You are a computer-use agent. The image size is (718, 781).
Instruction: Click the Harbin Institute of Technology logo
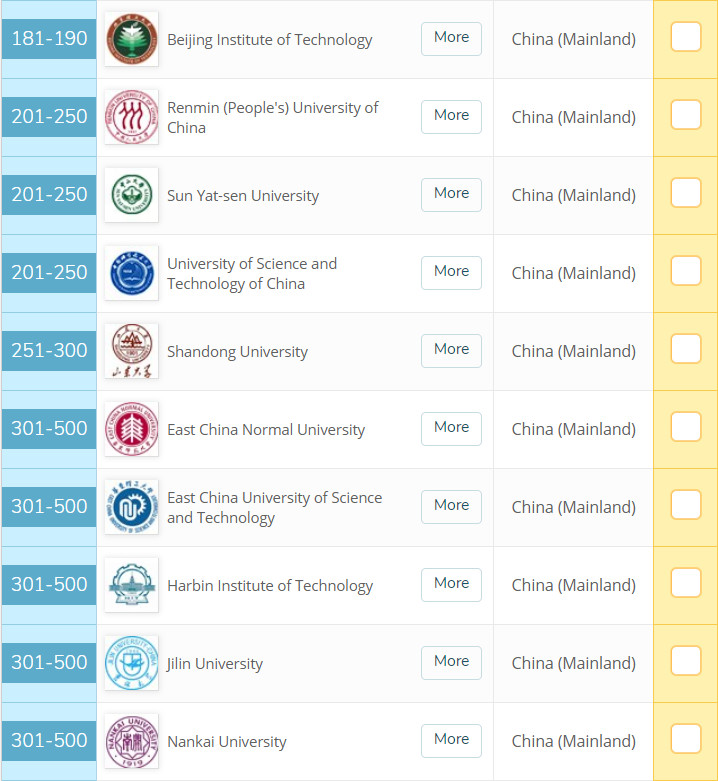[x=131, y=585]
